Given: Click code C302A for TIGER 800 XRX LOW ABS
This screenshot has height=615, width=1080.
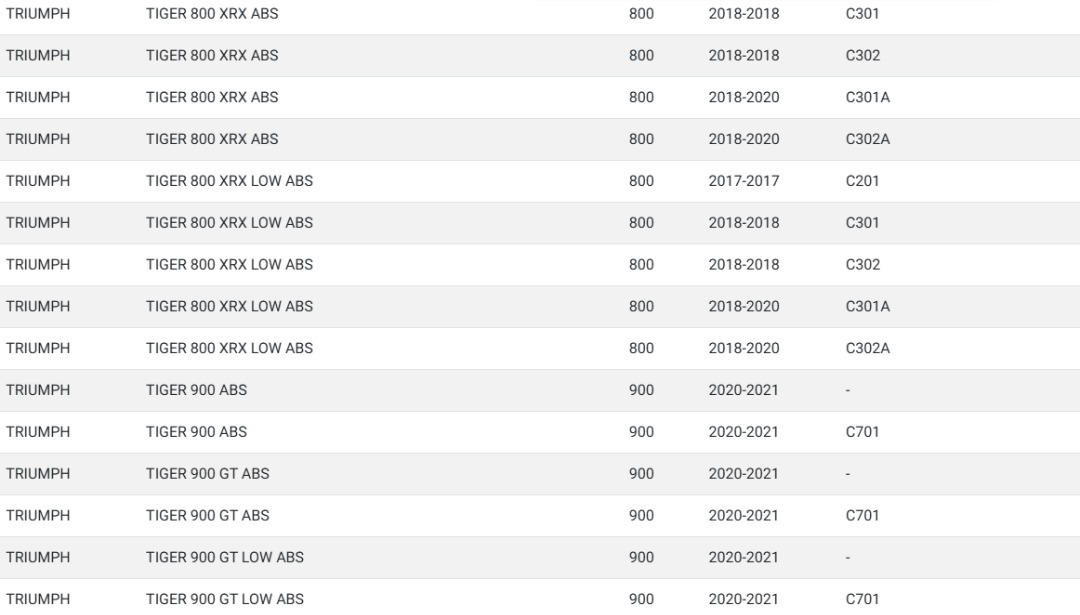Looking at the screenshot, I should pos(867,348).
